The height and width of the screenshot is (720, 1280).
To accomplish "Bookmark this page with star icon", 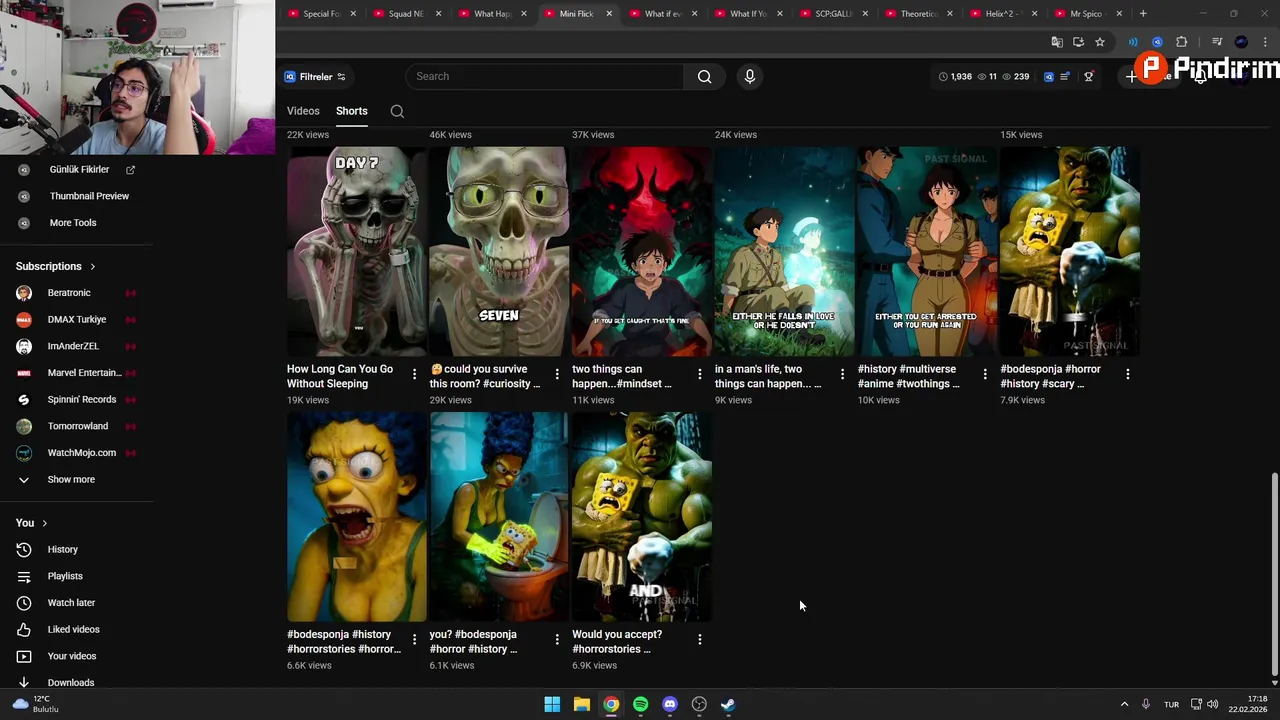I will pyautogui.click(x=1100, y=42).
